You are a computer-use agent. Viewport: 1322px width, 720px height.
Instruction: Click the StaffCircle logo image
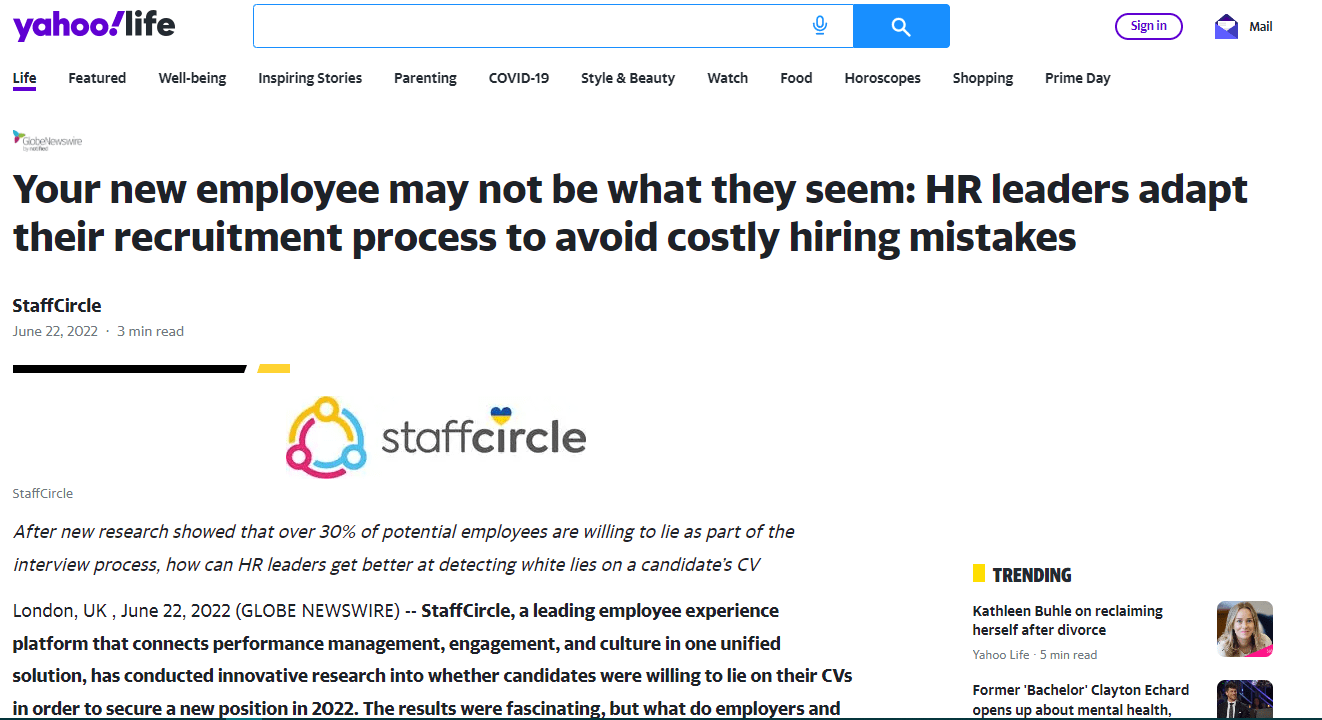pyautogui.click(x=436, y=436)
